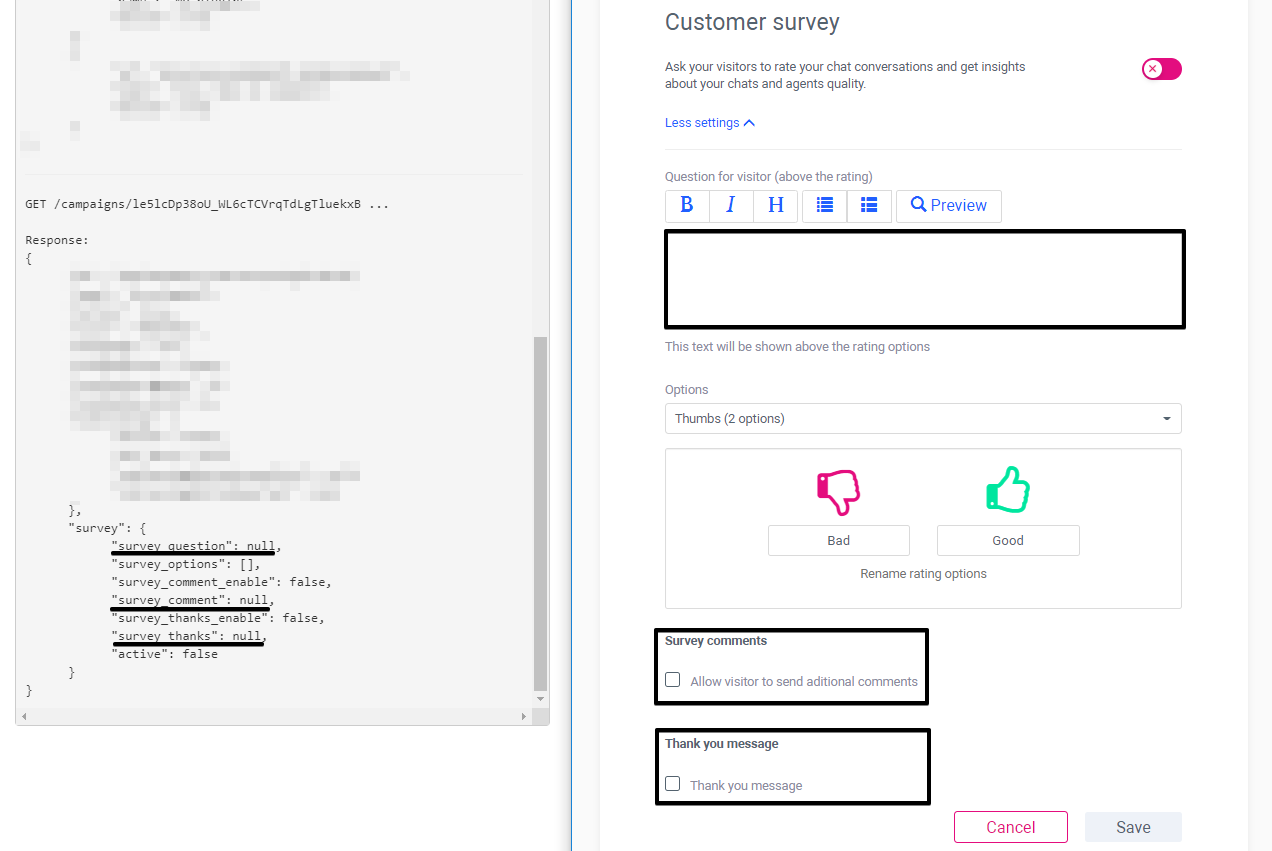Cancel the survey configuration changes
Screen dimensions: 1272x851
pos(1010,827)
